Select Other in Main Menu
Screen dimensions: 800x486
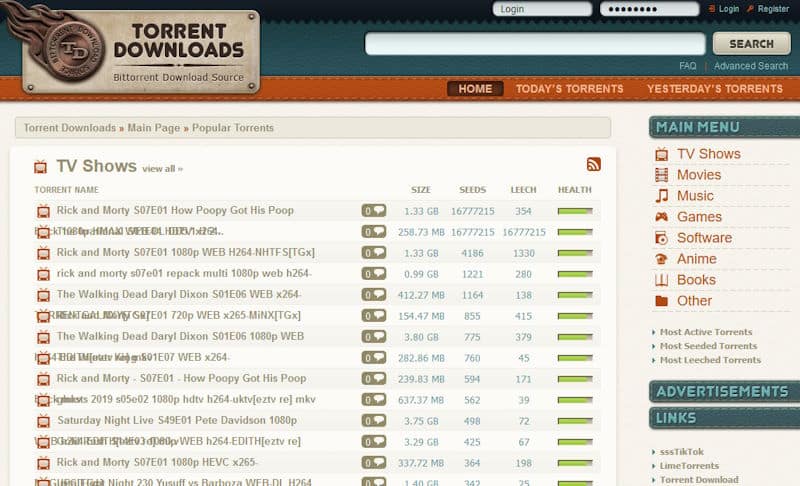pyautogui.click(x=694, y=301)
